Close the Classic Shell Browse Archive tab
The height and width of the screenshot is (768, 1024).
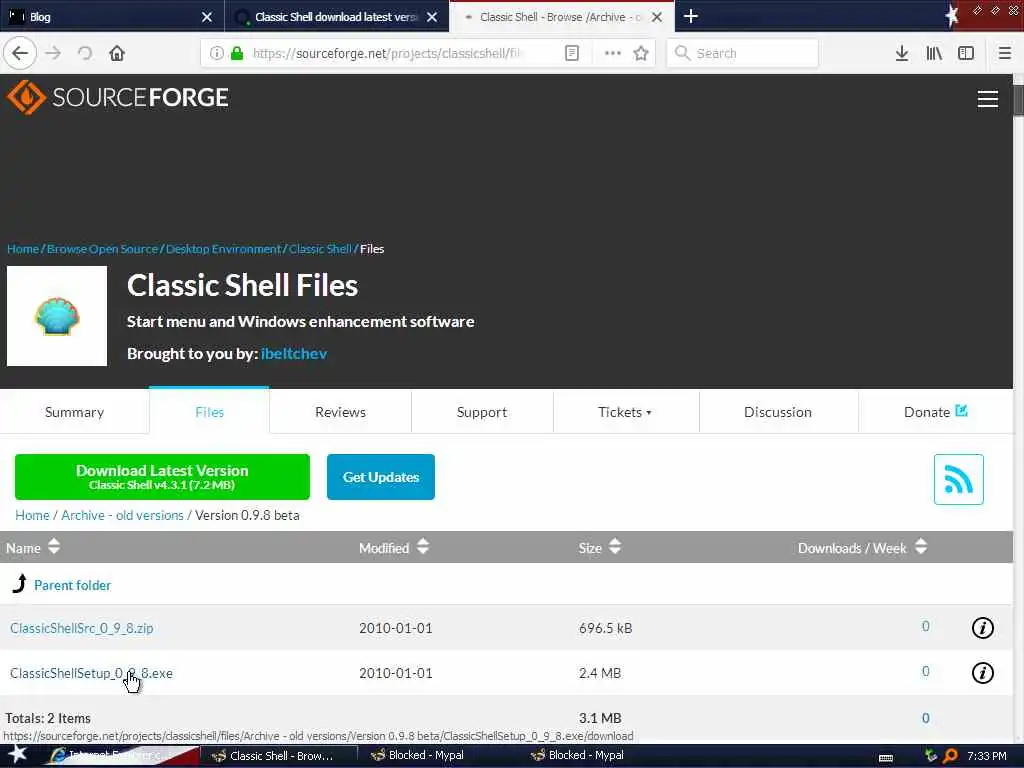(x=657, y=17)
